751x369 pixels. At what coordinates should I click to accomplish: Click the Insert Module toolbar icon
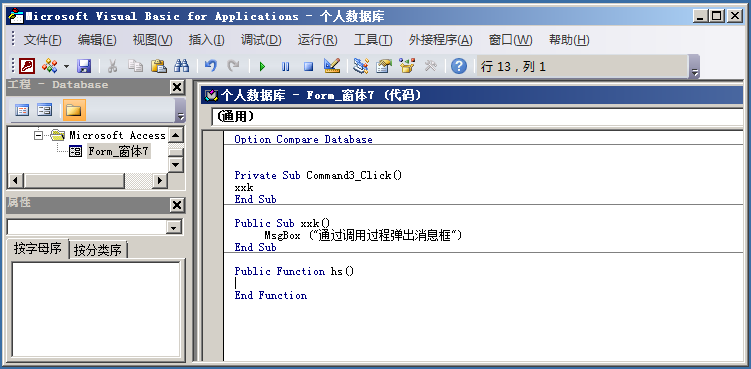(x=49, y=66)
